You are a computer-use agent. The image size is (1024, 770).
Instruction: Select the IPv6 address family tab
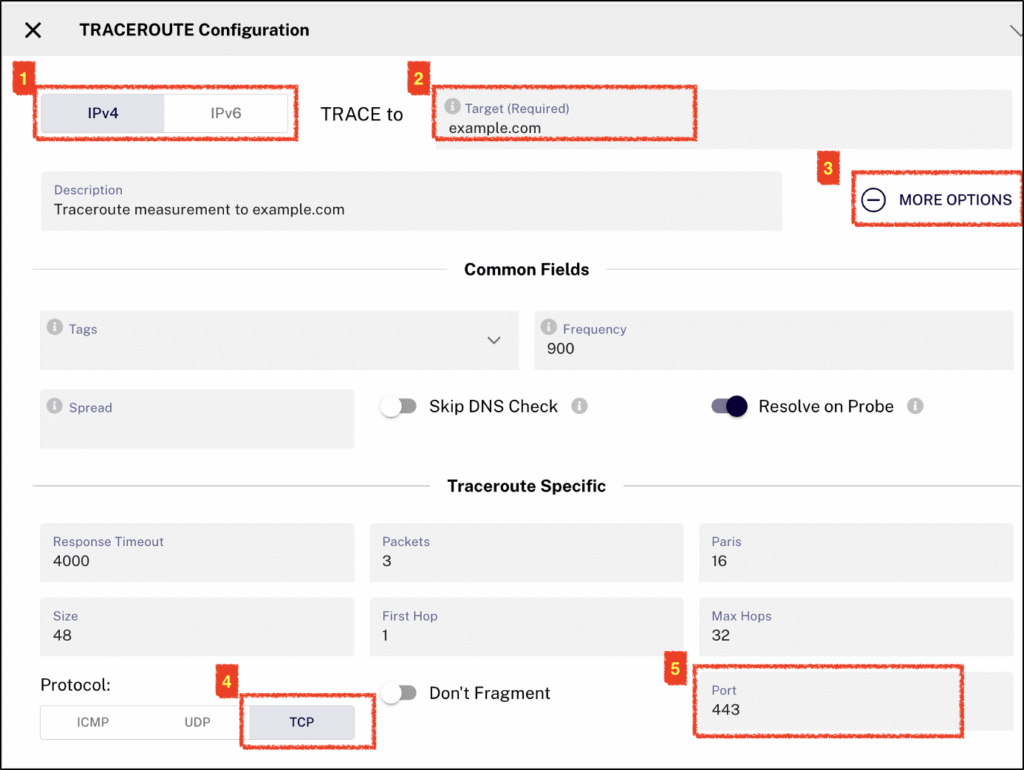pyautogui.click(x=226, y=113)
